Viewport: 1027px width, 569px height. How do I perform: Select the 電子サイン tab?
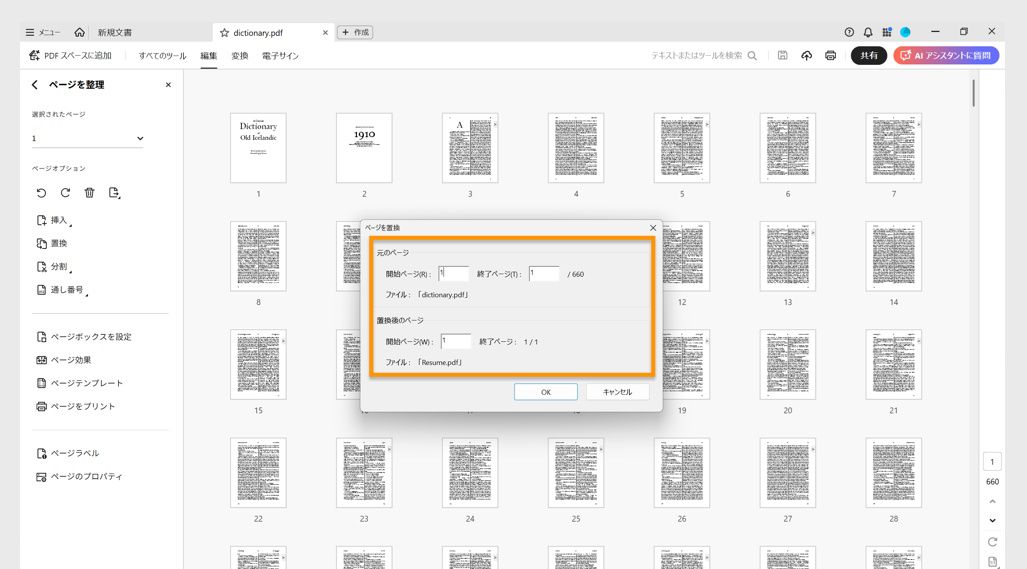(x=280, y=56)
